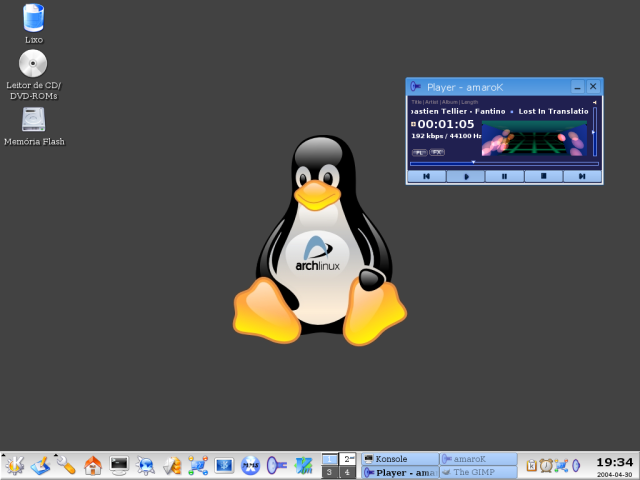Switch to virtual desktop 3 in pager

pos(329,472)
